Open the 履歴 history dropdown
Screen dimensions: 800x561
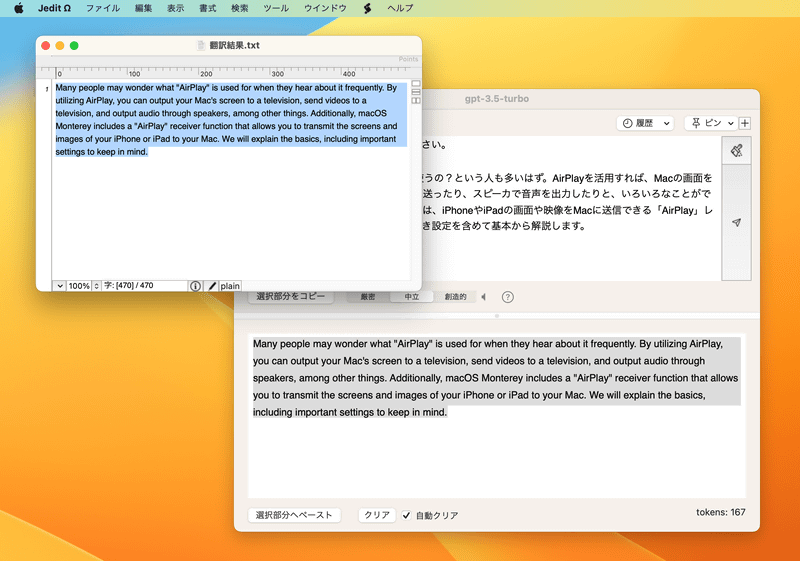[x=645, y=123]
